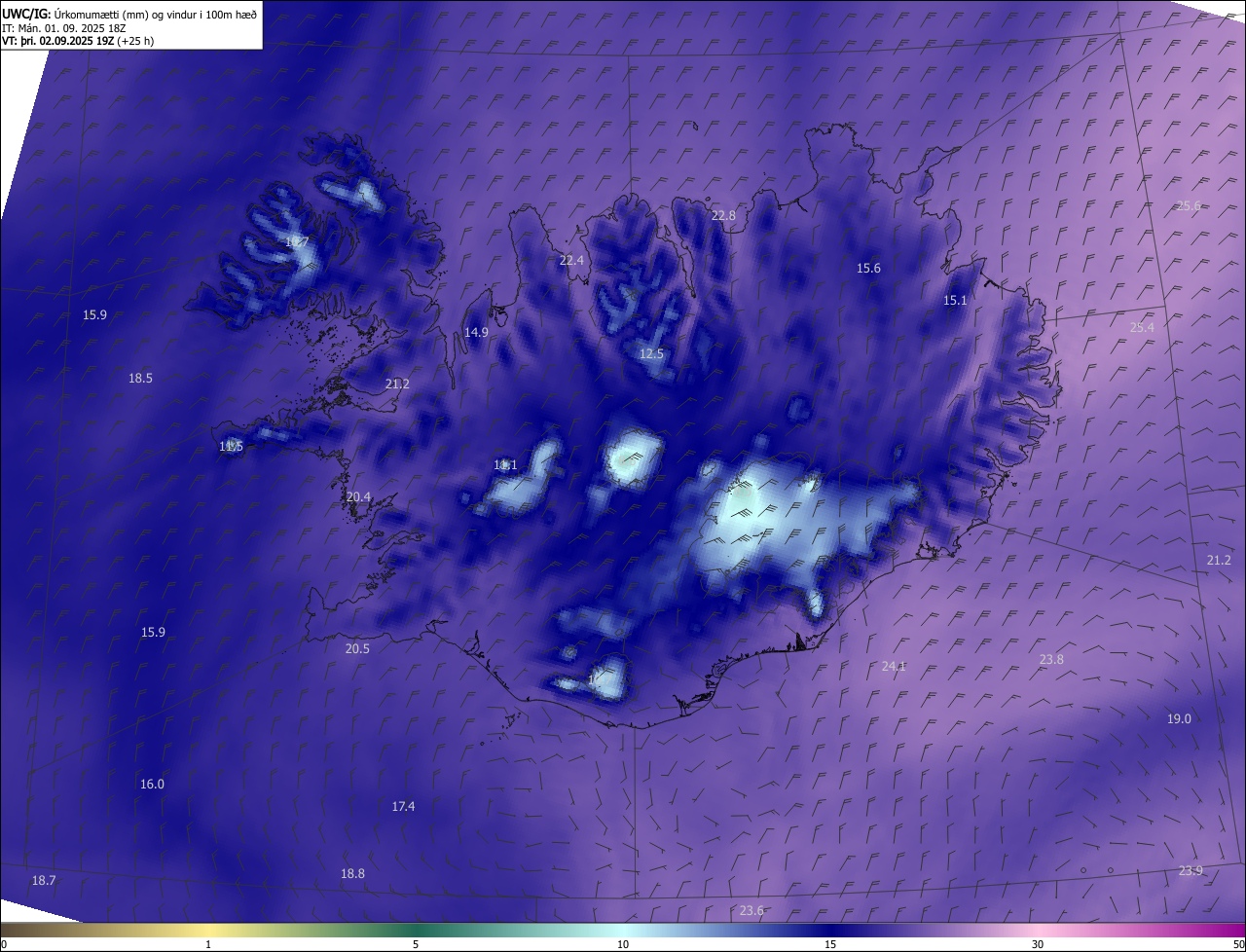Click the 24.1 value label
The image size is (1246, 952).
894,666
